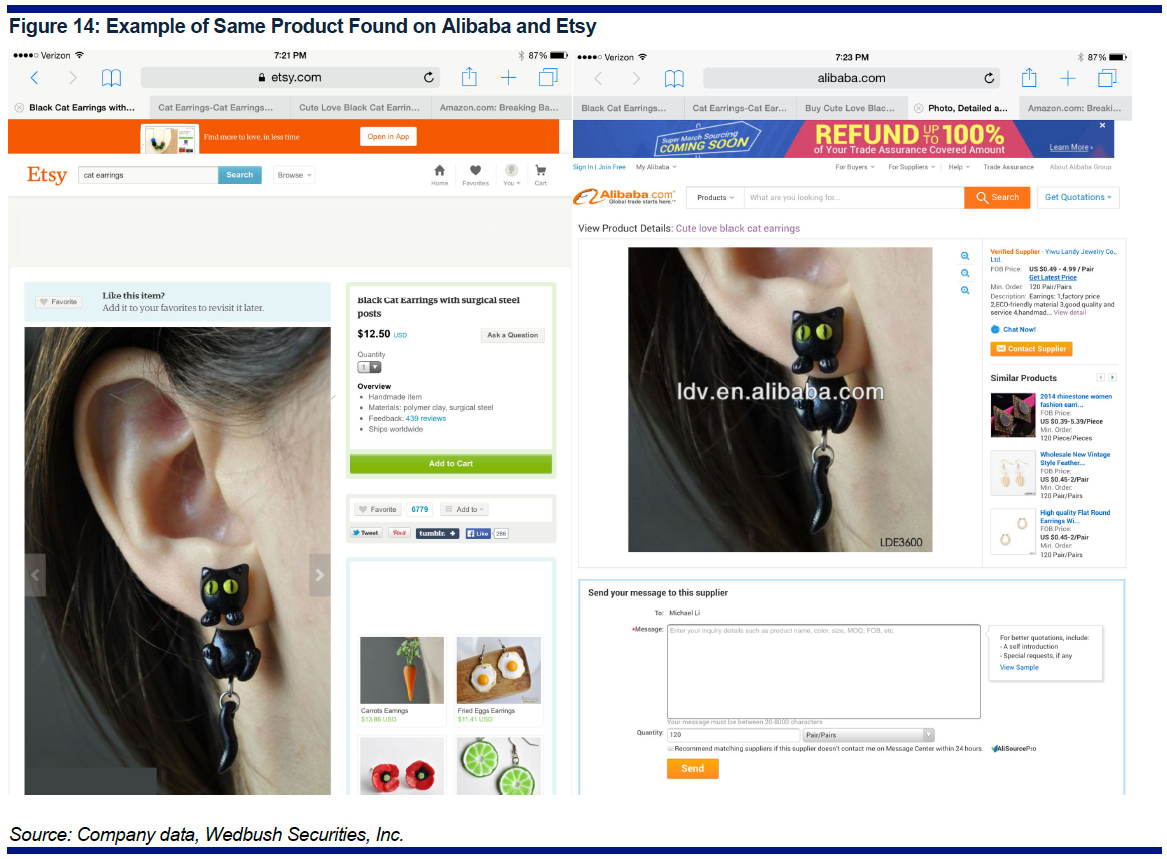Open bookmarks in the etsy.com Safari window

click(x=112, y=77)
